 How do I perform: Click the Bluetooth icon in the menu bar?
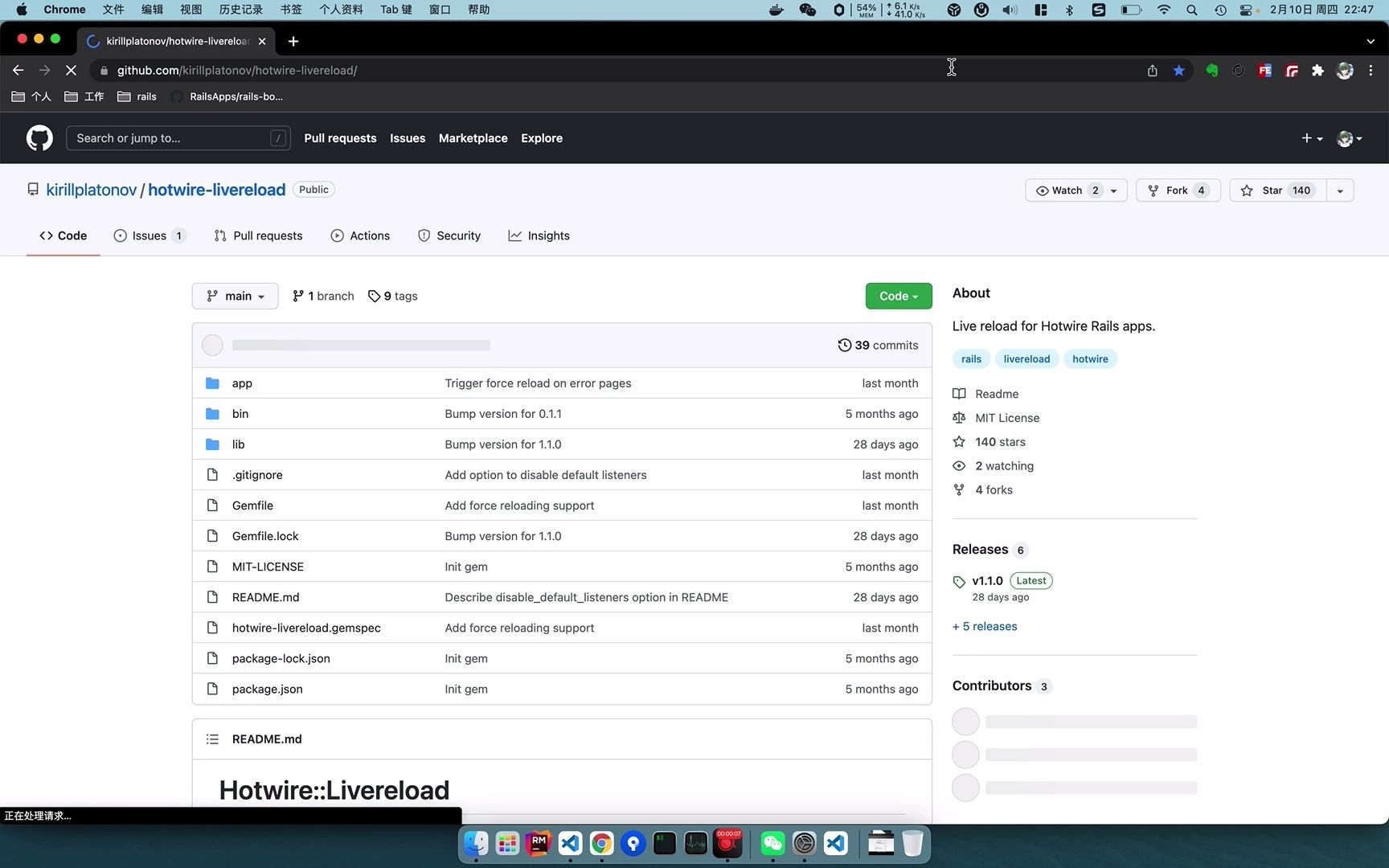click(1069, 10)
